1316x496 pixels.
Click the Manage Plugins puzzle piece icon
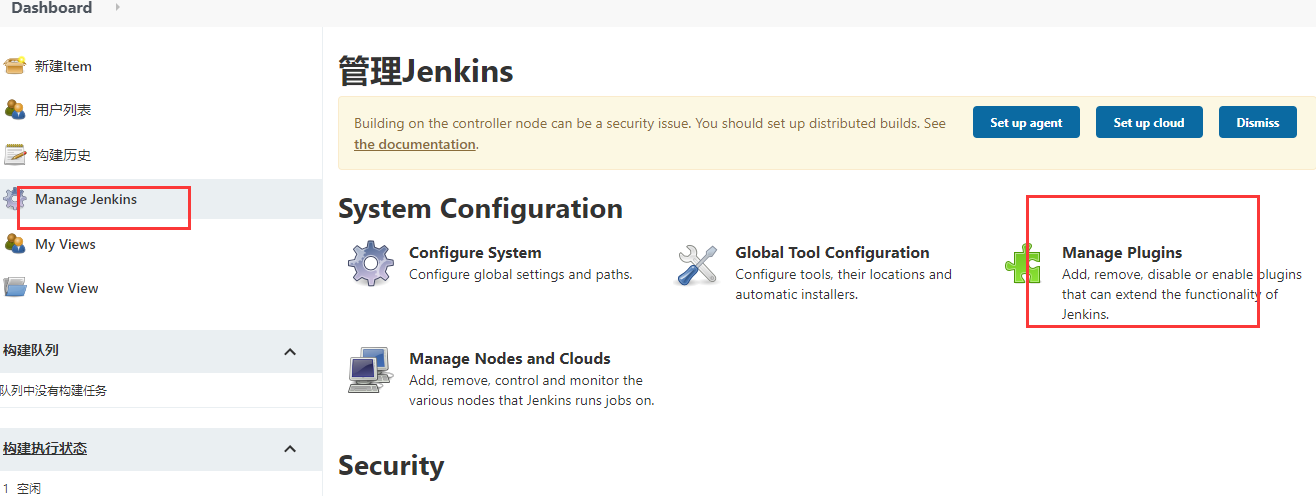coord(1025,265)
